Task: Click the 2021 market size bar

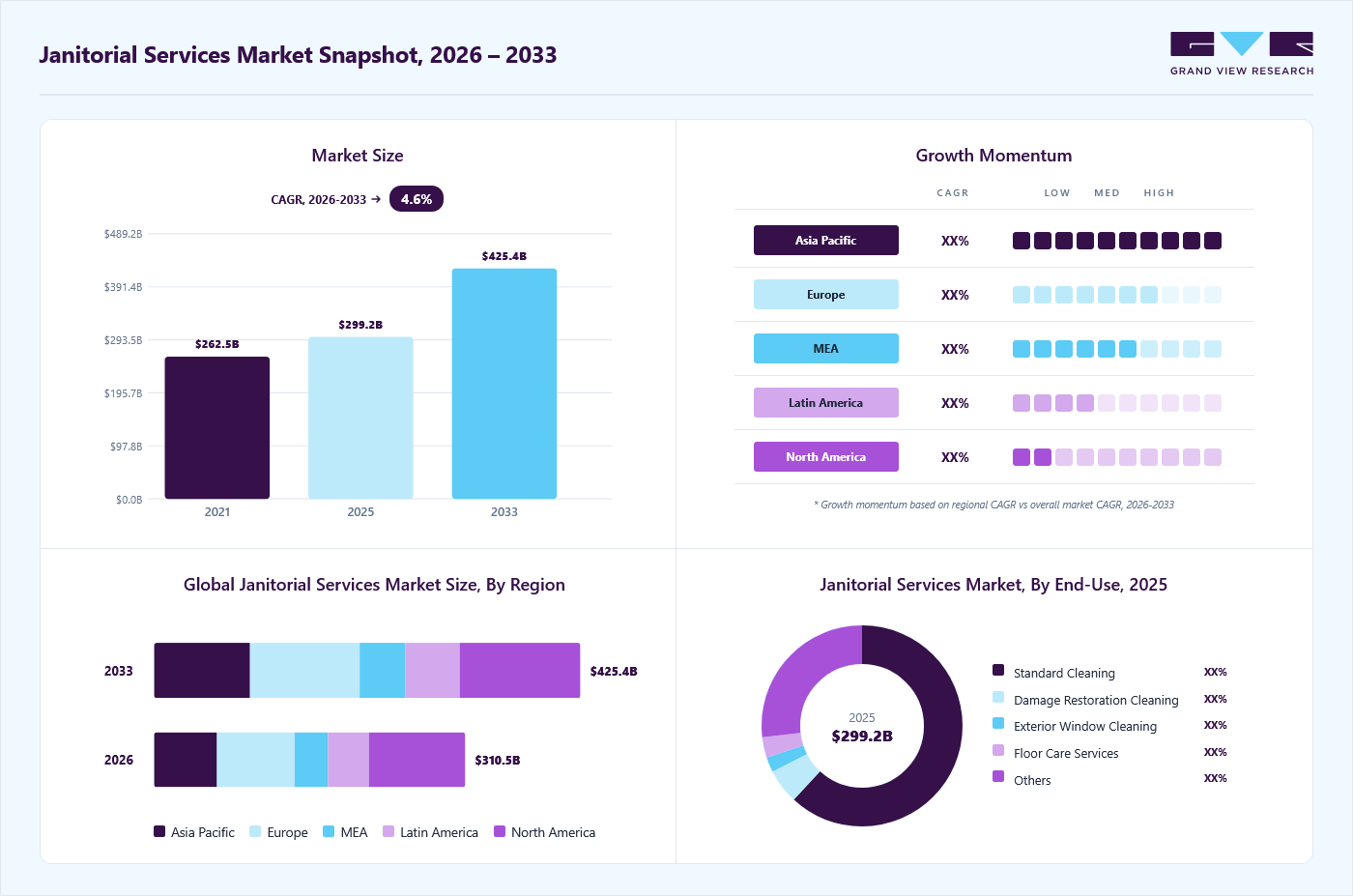Action: [217, 428]
